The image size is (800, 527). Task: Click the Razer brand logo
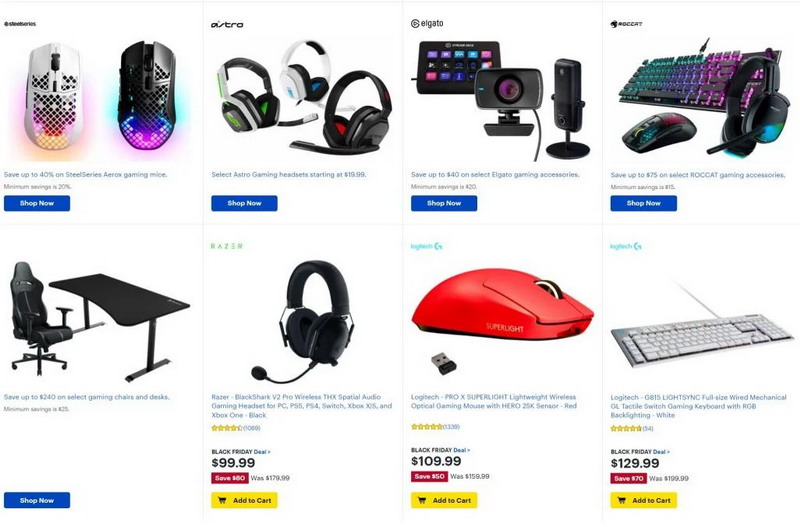coord(227,246)
